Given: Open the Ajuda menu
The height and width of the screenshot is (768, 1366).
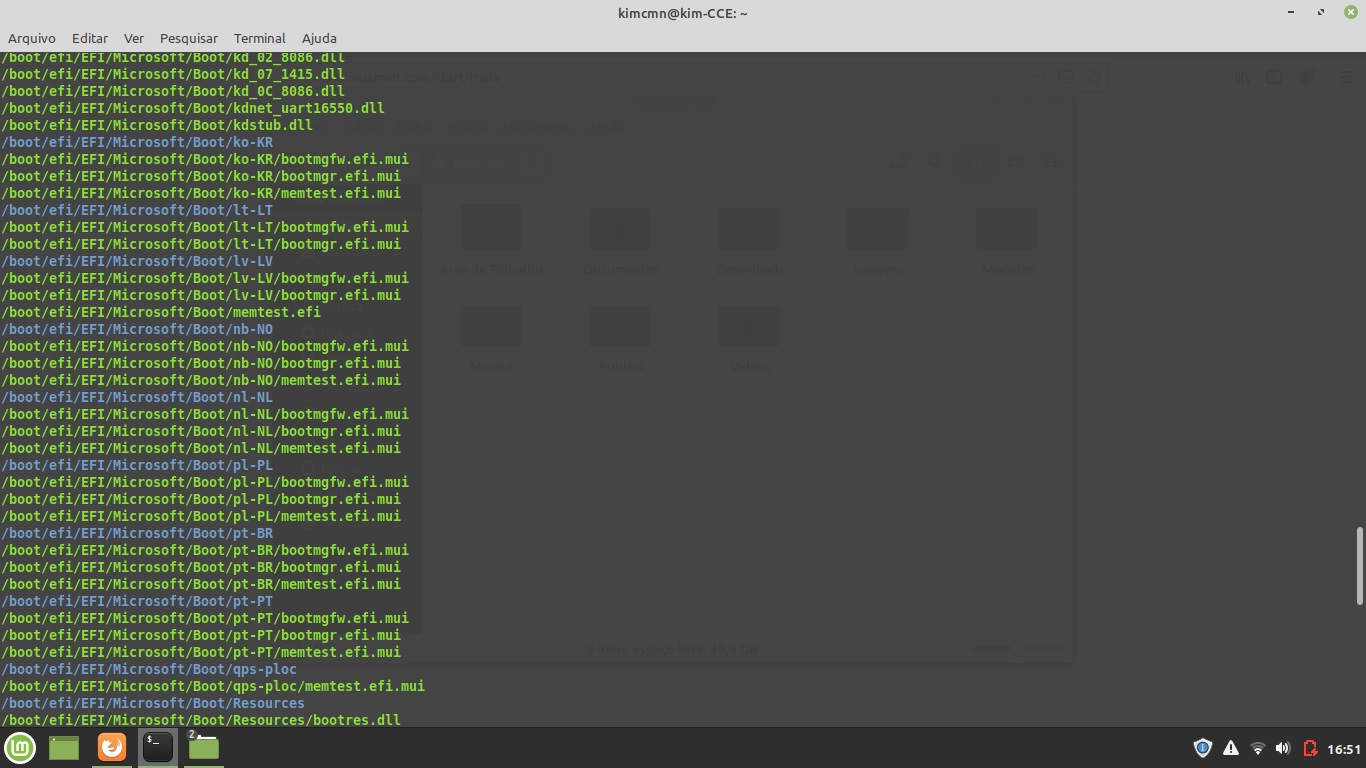Looking at the screenshot, I should tap(319, 38).
